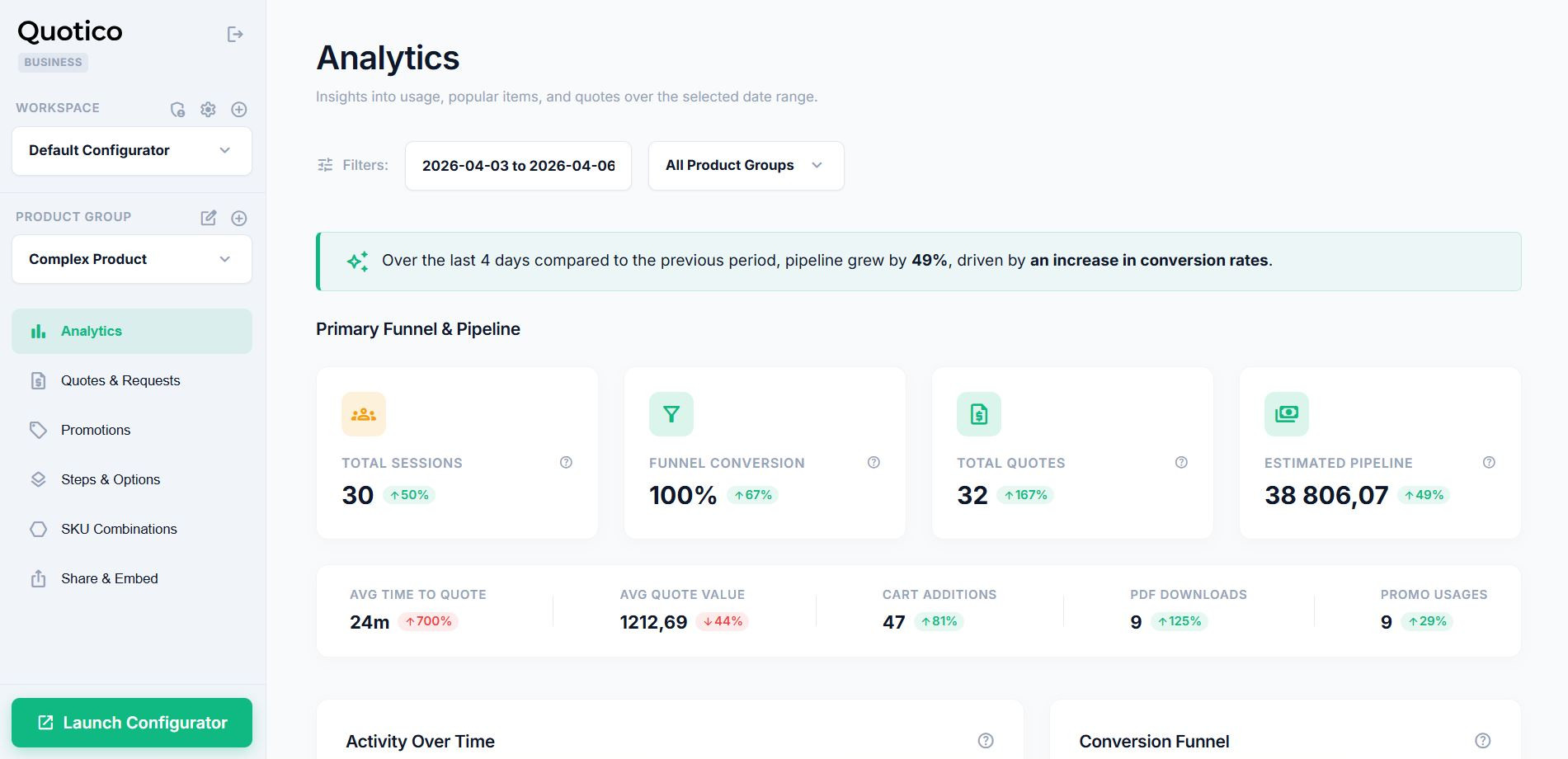The image size is (1568, 759).
Task: Click the help icon on Estimated Pipeline card
Action: tap(1489, 463)
